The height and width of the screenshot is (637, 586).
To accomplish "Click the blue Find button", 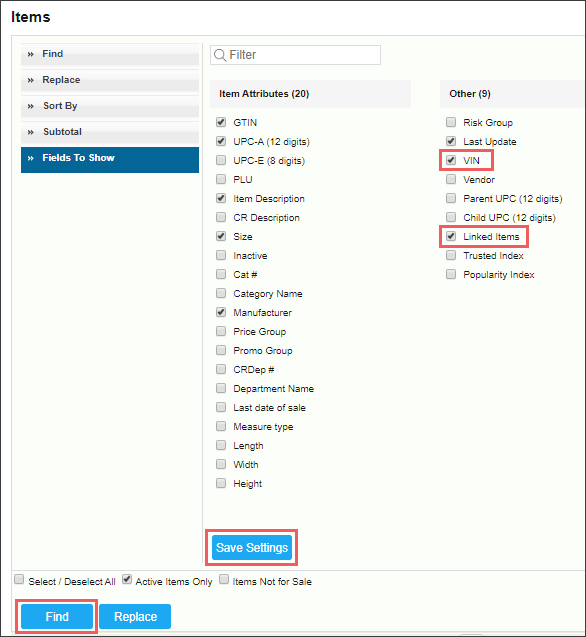I will tap(57, 617).
